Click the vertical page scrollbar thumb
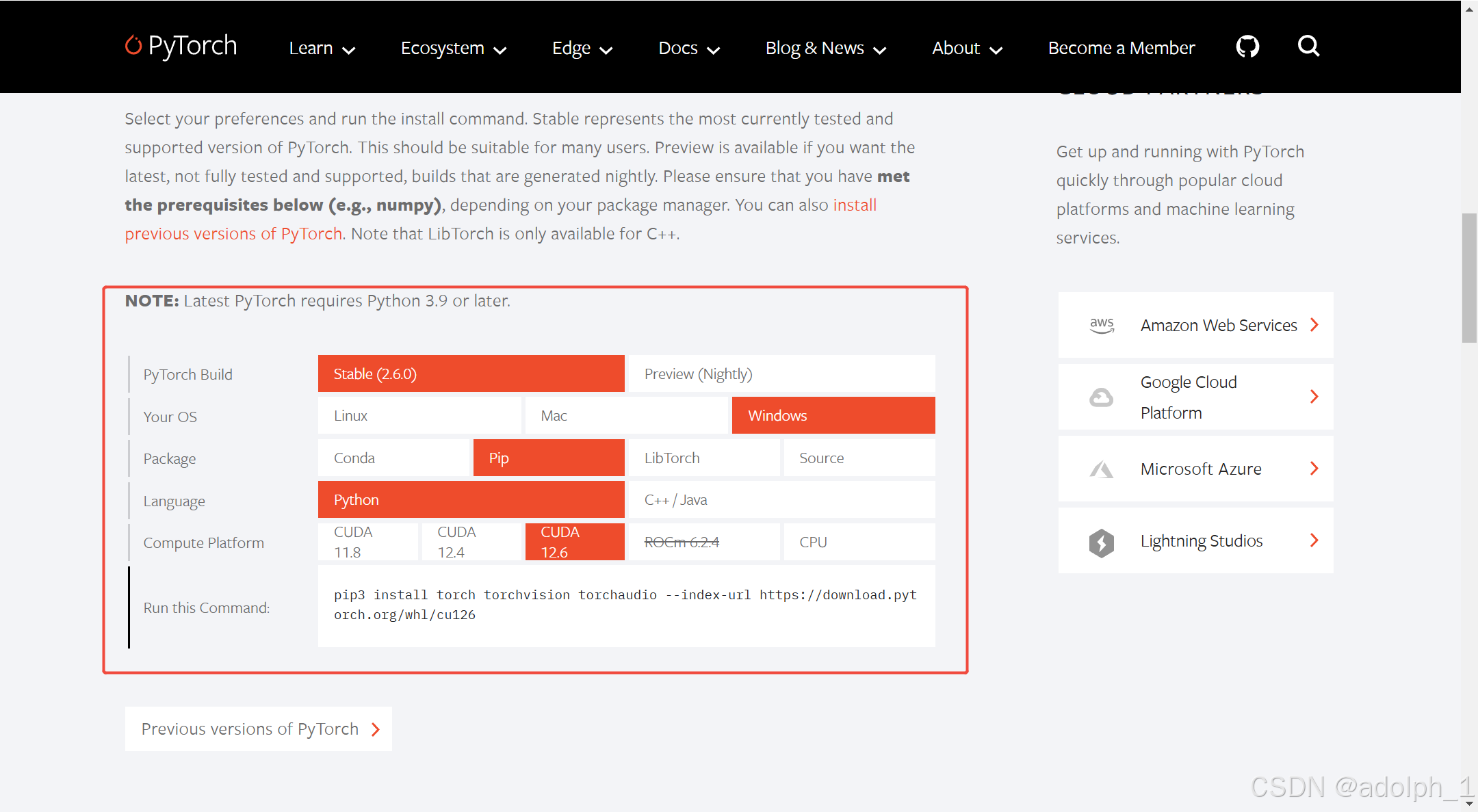 (x=1468, y=277)
